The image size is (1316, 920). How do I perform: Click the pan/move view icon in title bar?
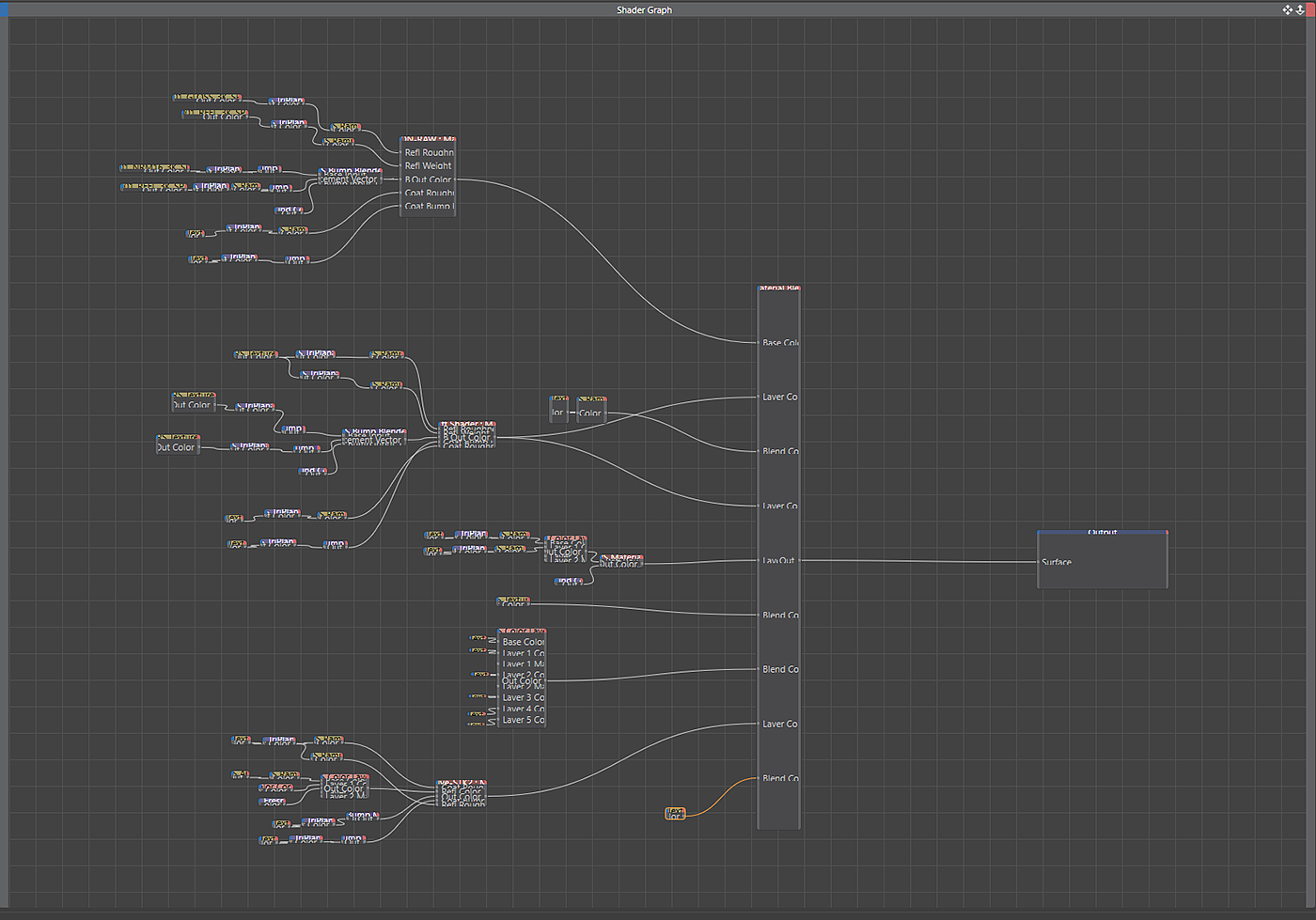point(1287,9)
